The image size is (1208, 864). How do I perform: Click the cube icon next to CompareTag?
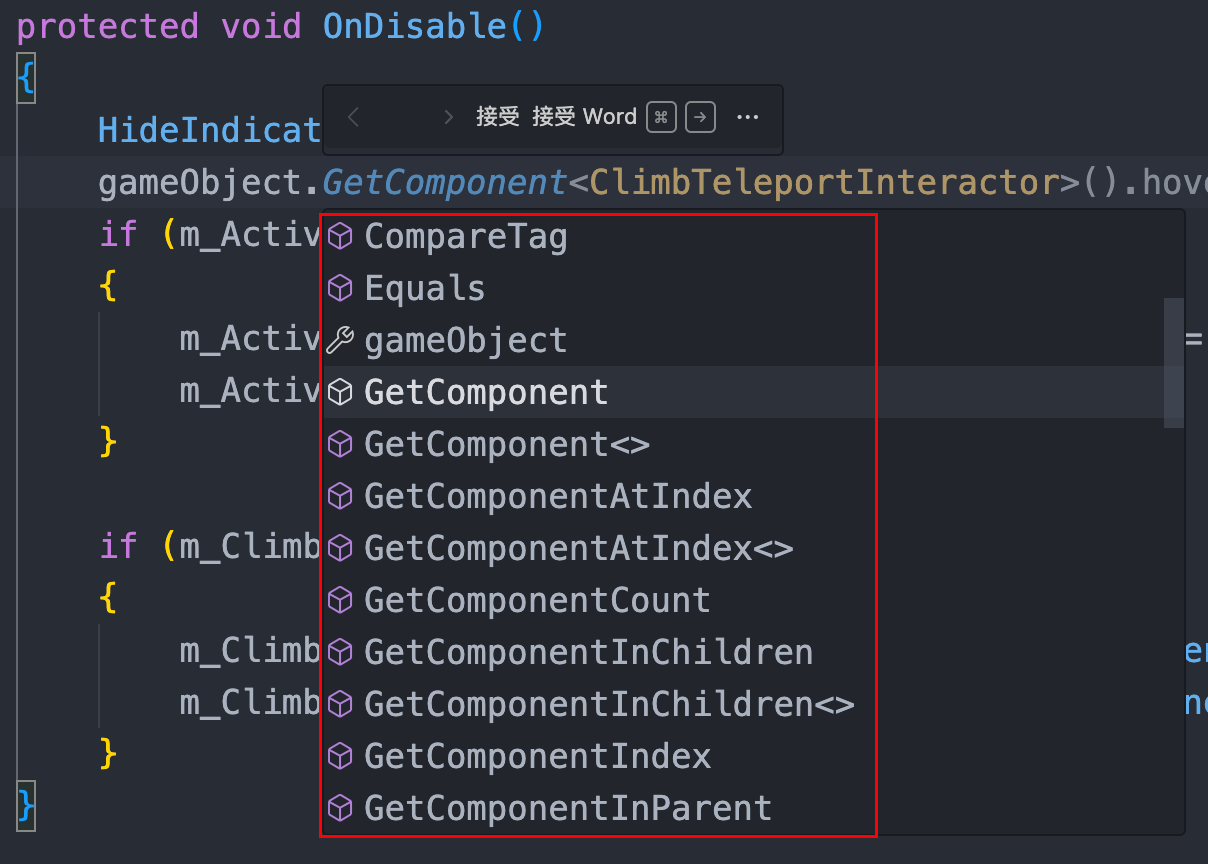(339, 235)
